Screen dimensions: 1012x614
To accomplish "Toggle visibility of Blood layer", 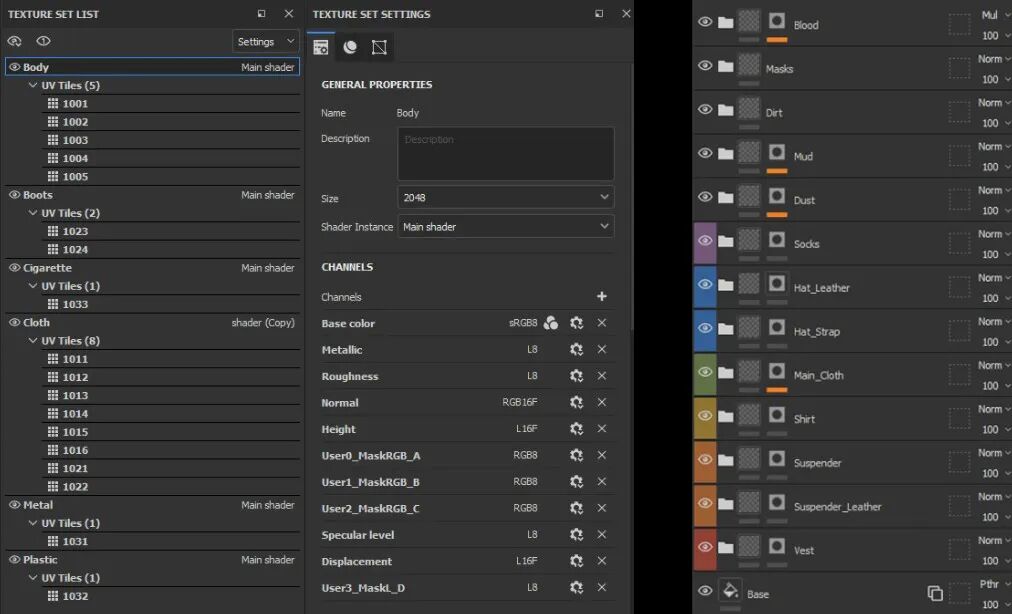I will [x=705, y=22].
